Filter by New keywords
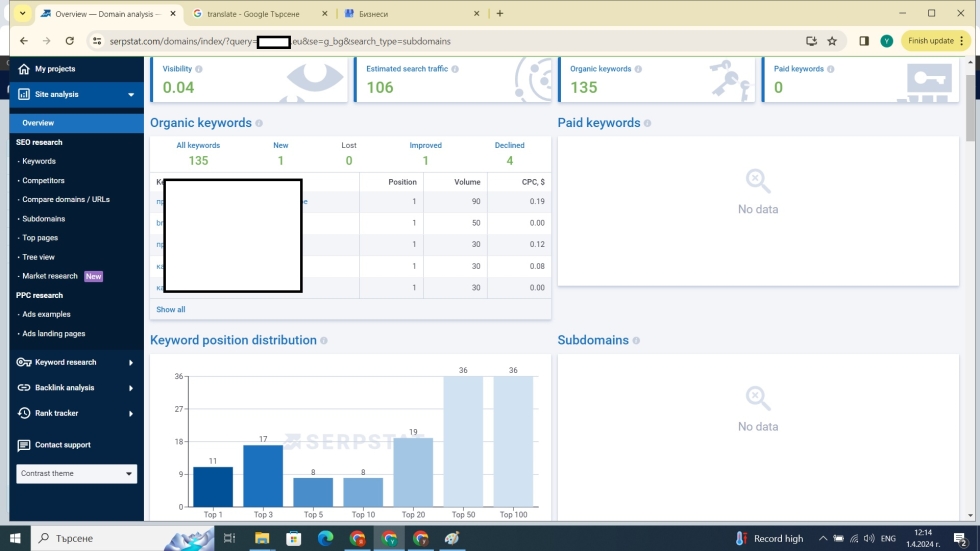 click(x=281, y=154)
